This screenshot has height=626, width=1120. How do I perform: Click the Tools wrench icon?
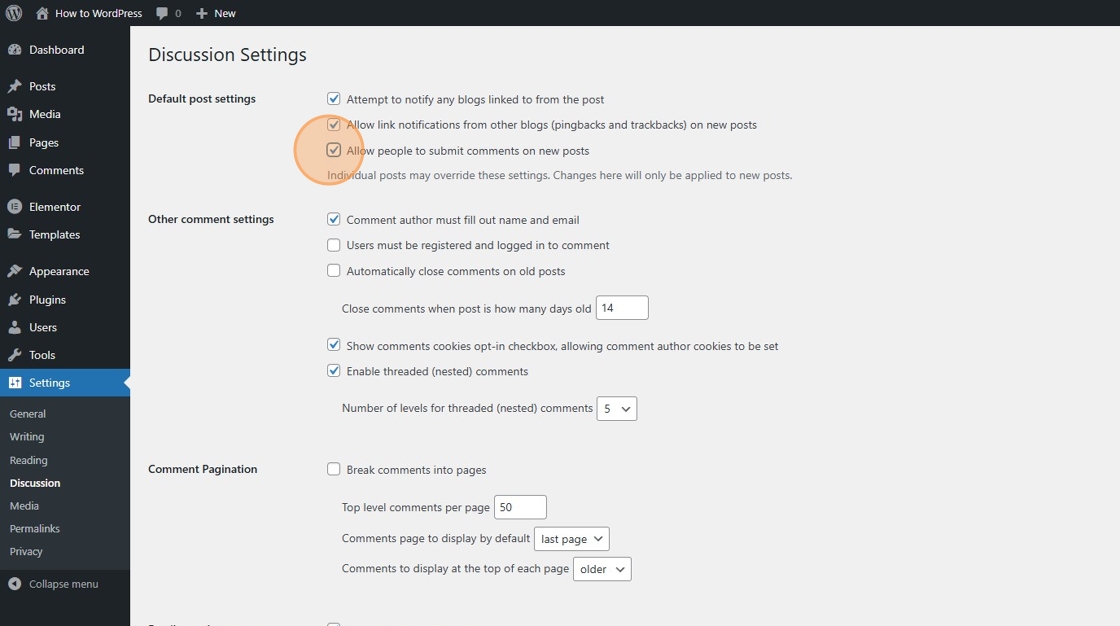14,355
